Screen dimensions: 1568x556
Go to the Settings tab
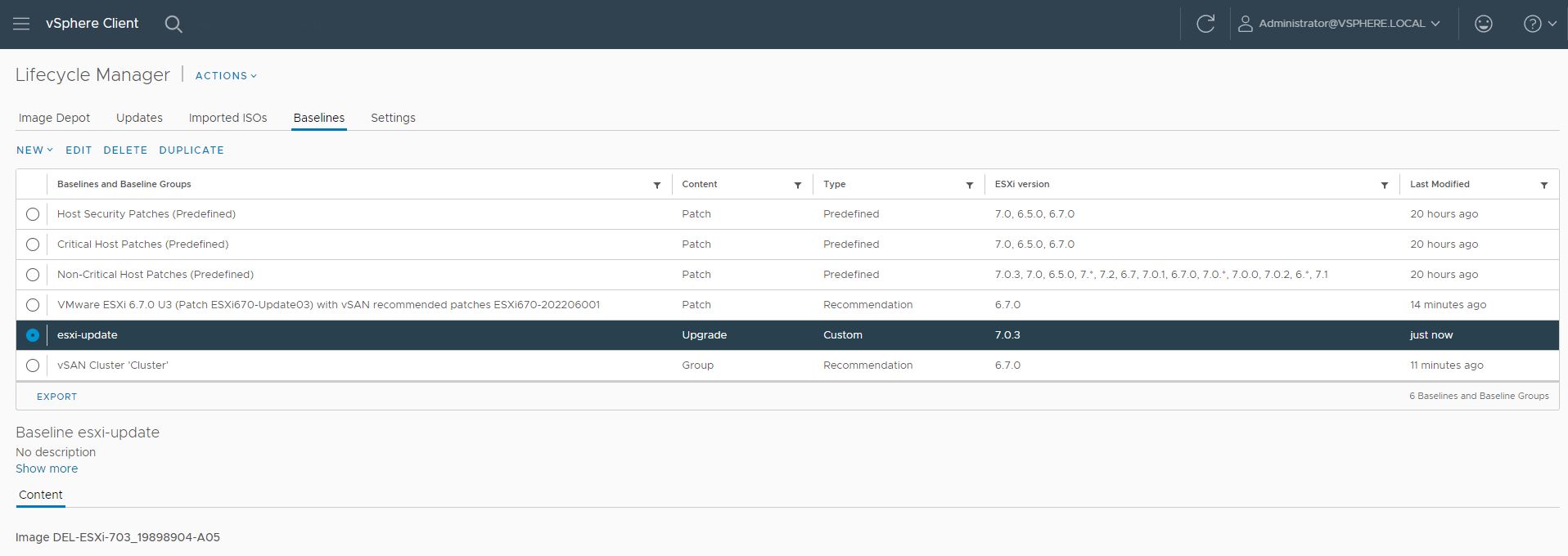[x=393, y=118]
